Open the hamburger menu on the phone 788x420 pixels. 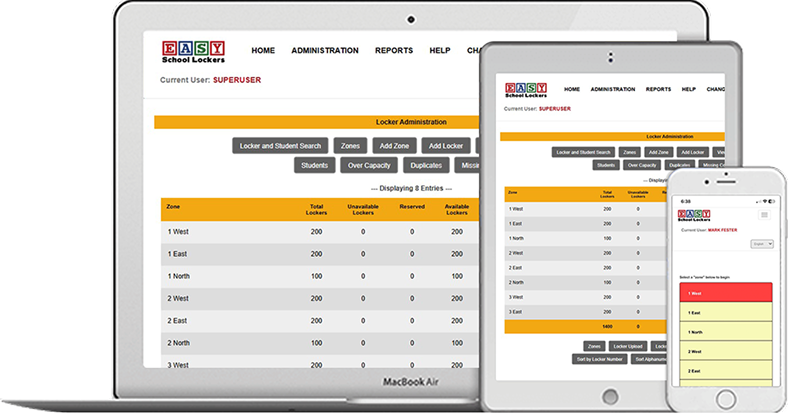pos(765,215)
